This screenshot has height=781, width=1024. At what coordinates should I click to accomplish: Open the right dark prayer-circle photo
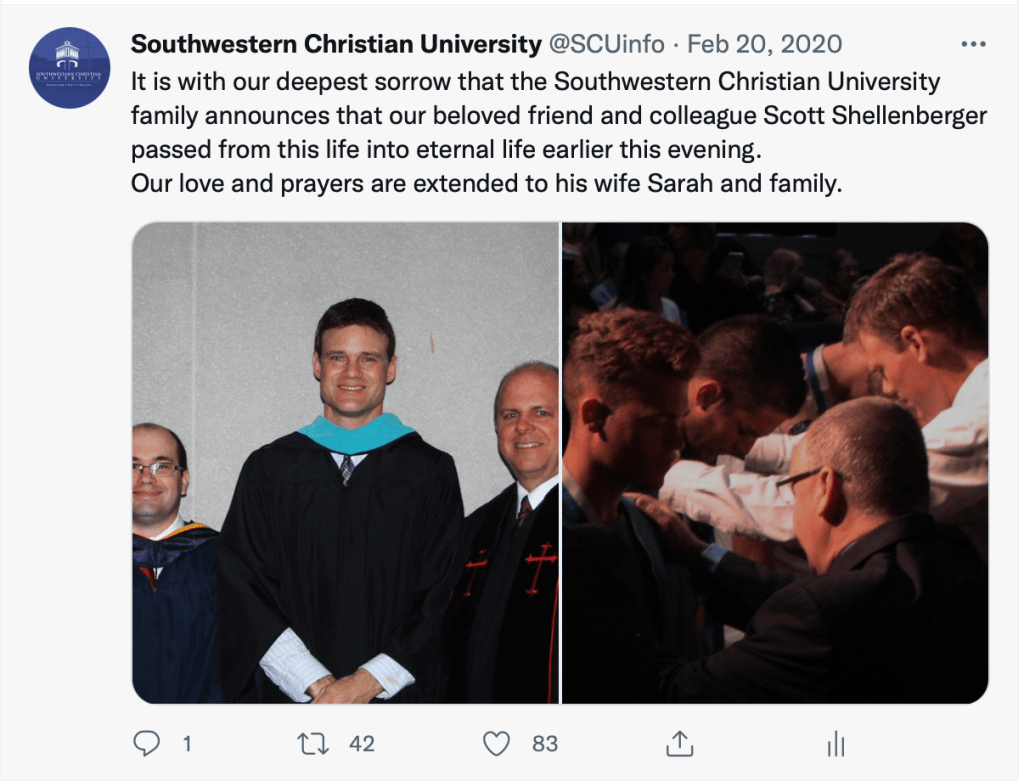[x=775, y=462]
